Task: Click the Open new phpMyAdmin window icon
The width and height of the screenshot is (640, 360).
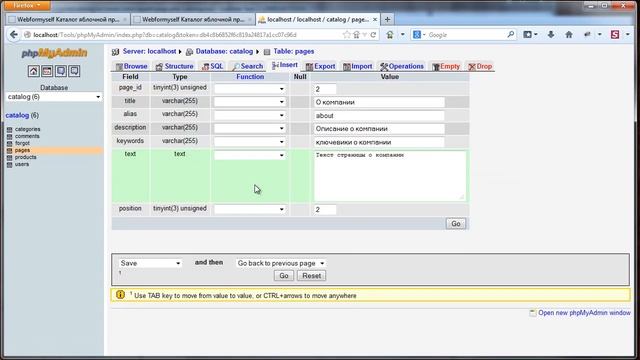Action: [x=532, y=313]
